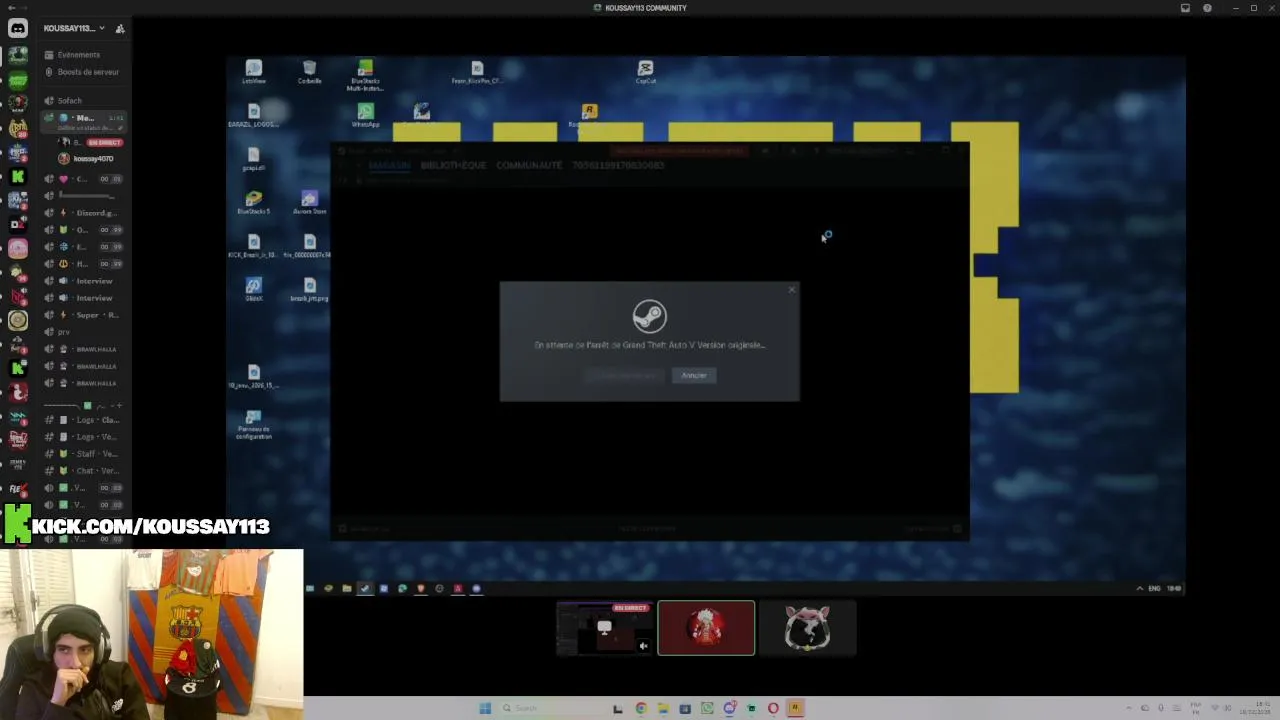Viewport: 1280px width, 720px height.
Task: Open Panneau de configuration desktop shortcut
Action: [x=254, y=424]
